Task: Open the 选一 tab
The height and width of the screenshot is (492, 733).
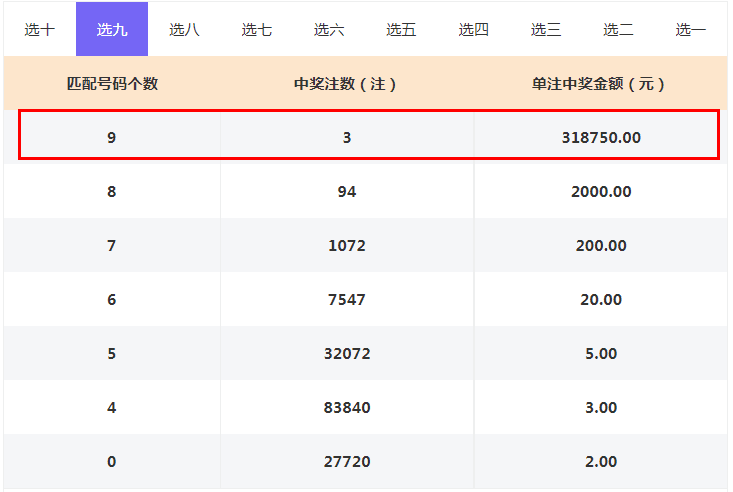Action: (690, 29)
